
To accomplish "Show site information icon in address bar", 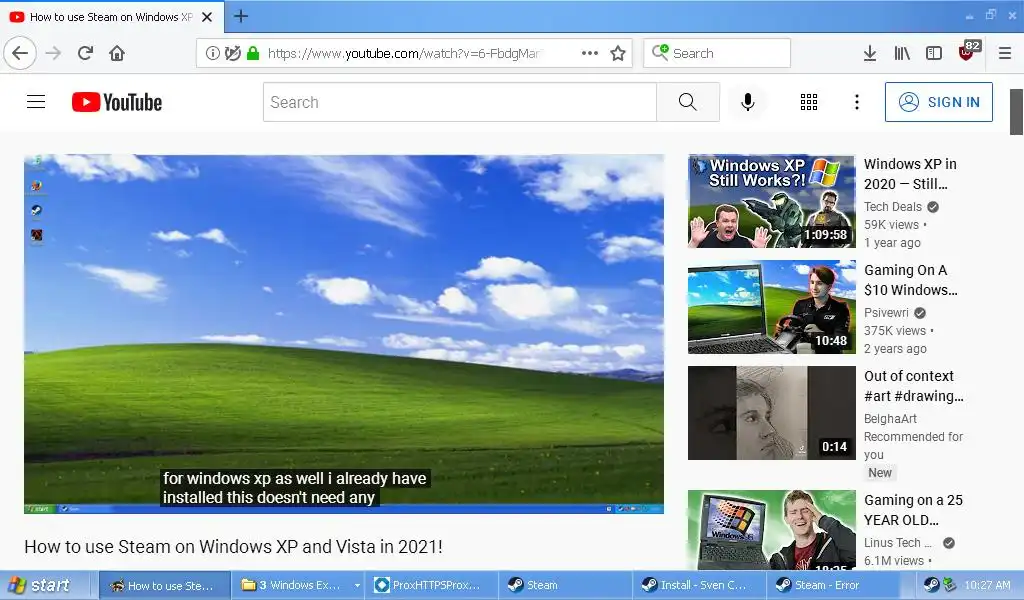I will (x=212, y=53).
